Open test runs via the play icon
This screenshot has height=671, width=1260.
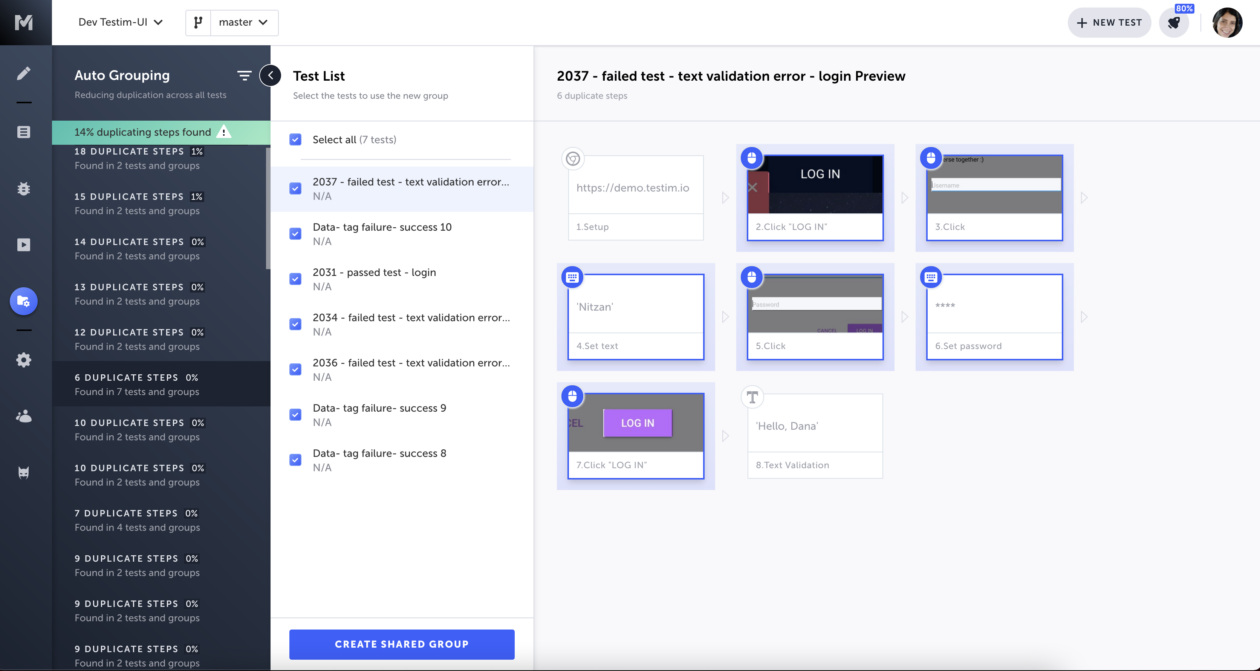tap(25, 244)
